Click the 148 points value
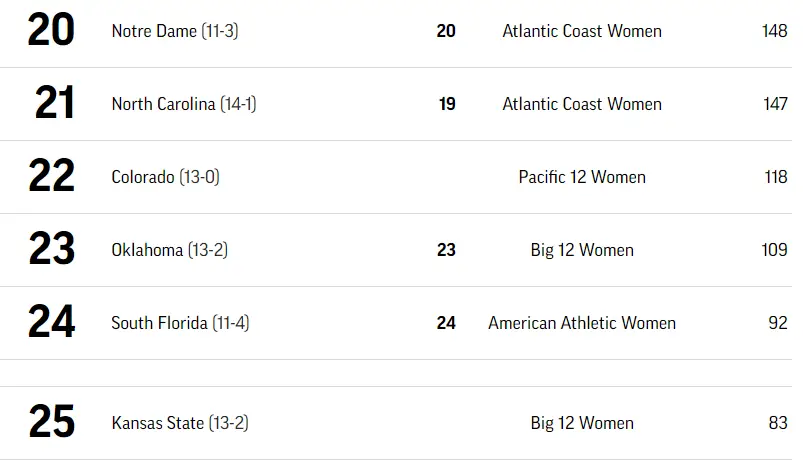The image size is (803, 469). 774,31
